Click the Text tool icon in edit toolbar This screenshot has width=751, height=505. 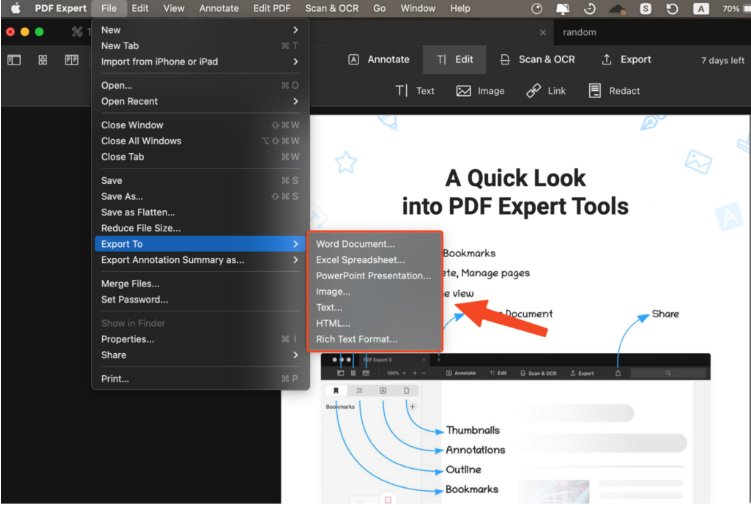coord(403,91)
